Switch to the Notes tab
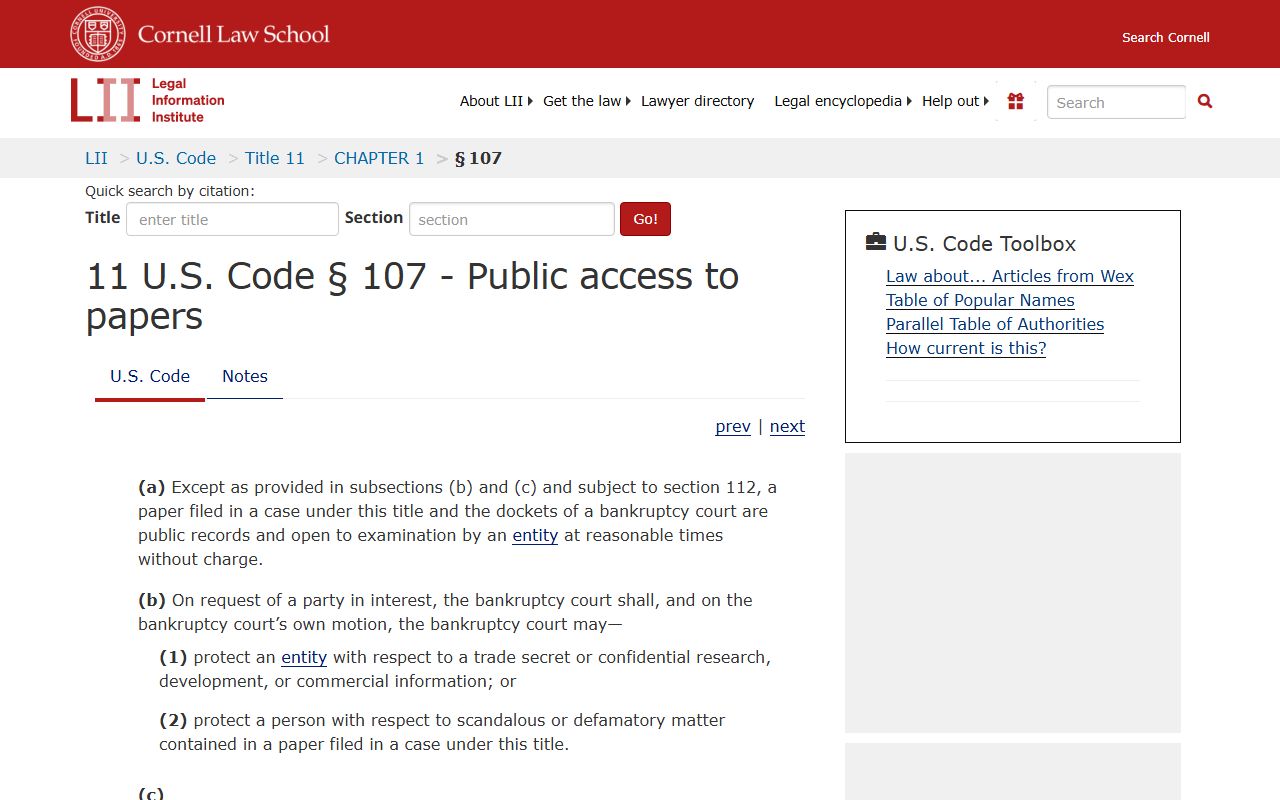This screenshot has width=1280, height=800. (244, 376)
